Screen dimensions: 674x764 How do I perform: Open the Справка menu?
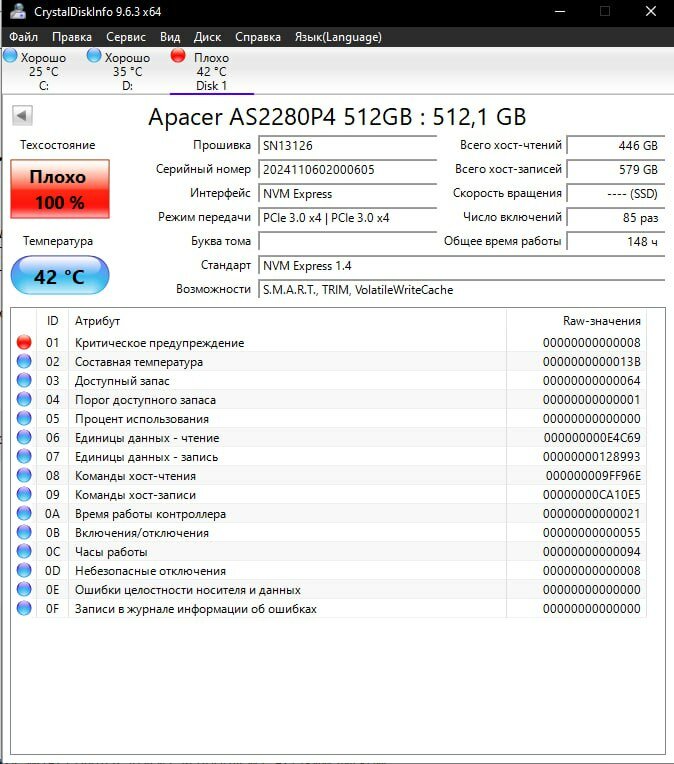pos(258,37)
